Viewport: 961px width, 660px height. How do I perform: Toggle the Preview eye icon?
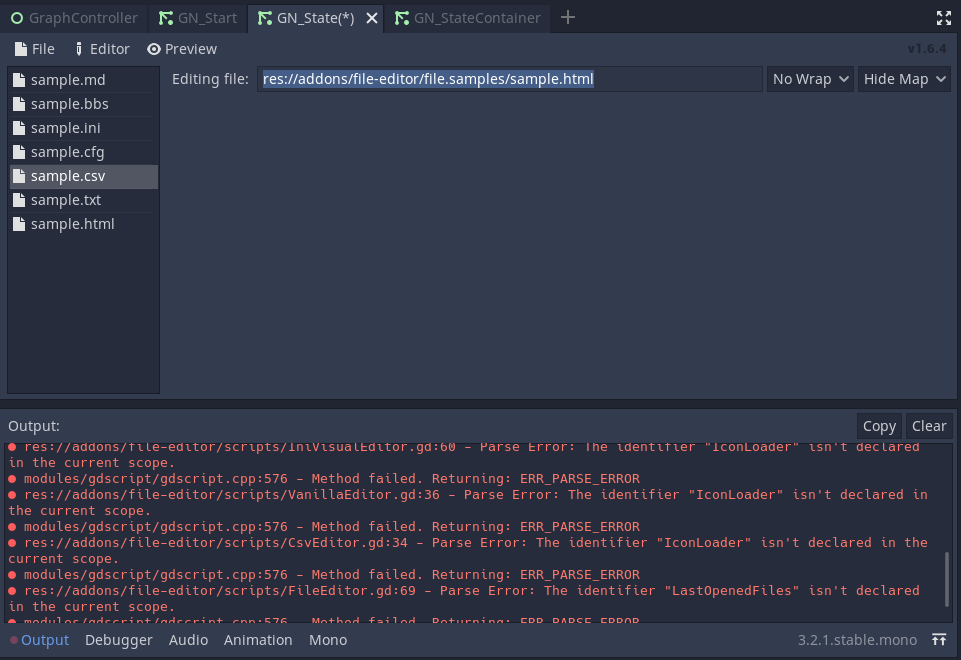click(153, 48)
